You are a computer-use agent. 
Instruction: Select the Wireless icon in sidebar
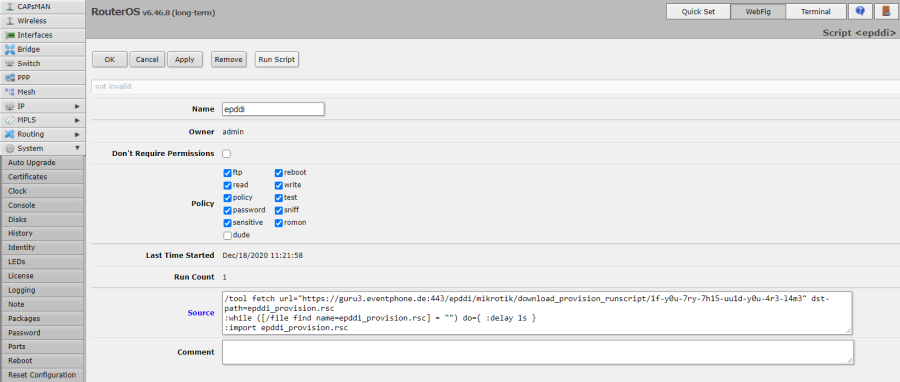(10, 21)
